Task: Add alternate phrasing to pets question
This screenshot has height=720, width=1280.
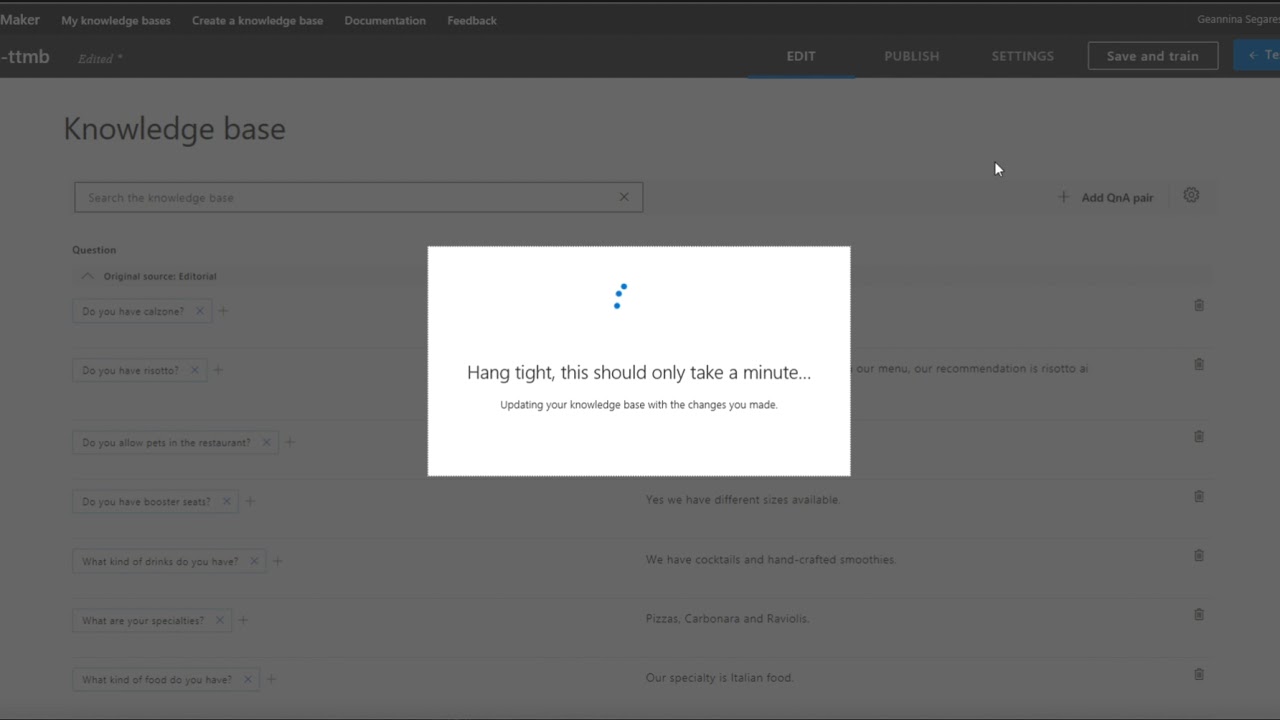Action: [x=290, y=442]
